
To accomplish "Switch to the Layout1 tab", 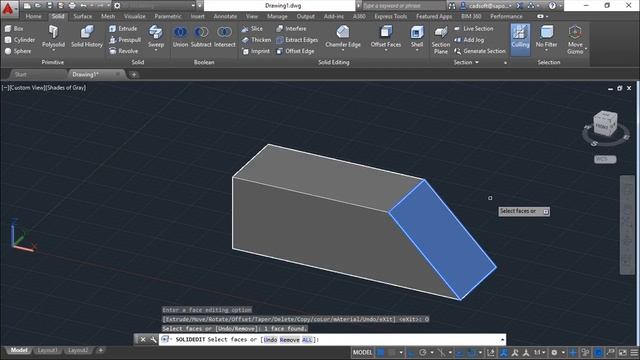I will tap(47, 350).
